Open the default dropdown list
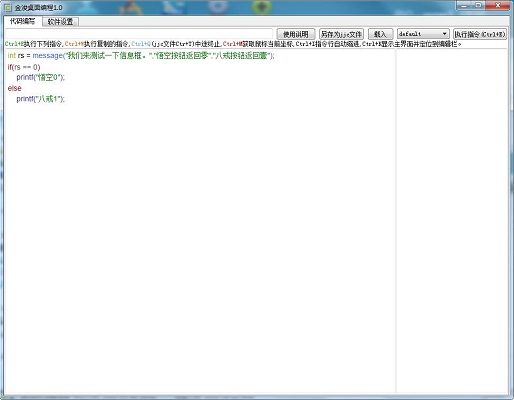Image resolution: width=514 pixels, height=400 pixels. click(x=423, y=34)
